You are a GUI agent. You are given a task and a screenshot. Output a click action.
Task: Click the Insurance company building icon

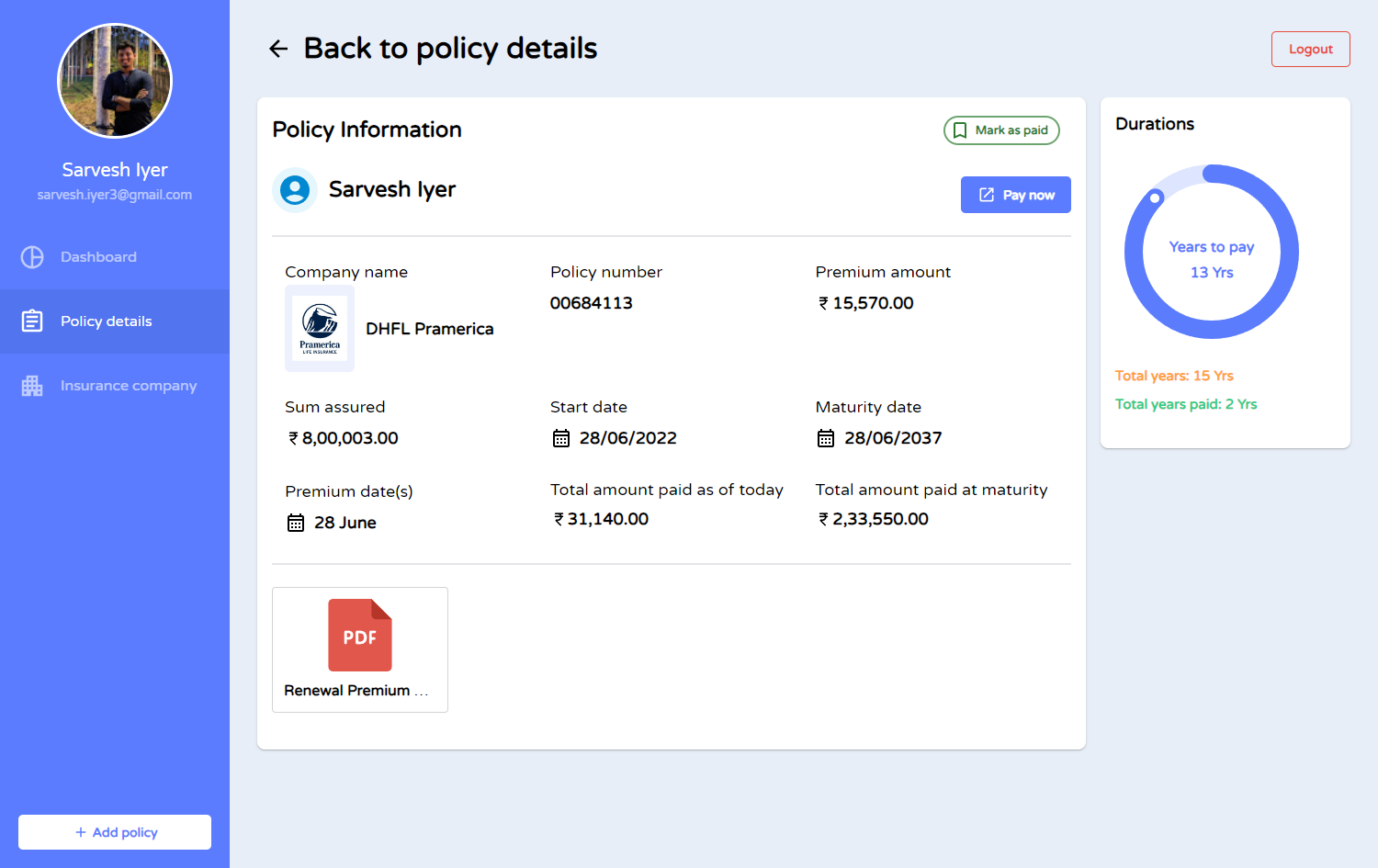[32, 386]
